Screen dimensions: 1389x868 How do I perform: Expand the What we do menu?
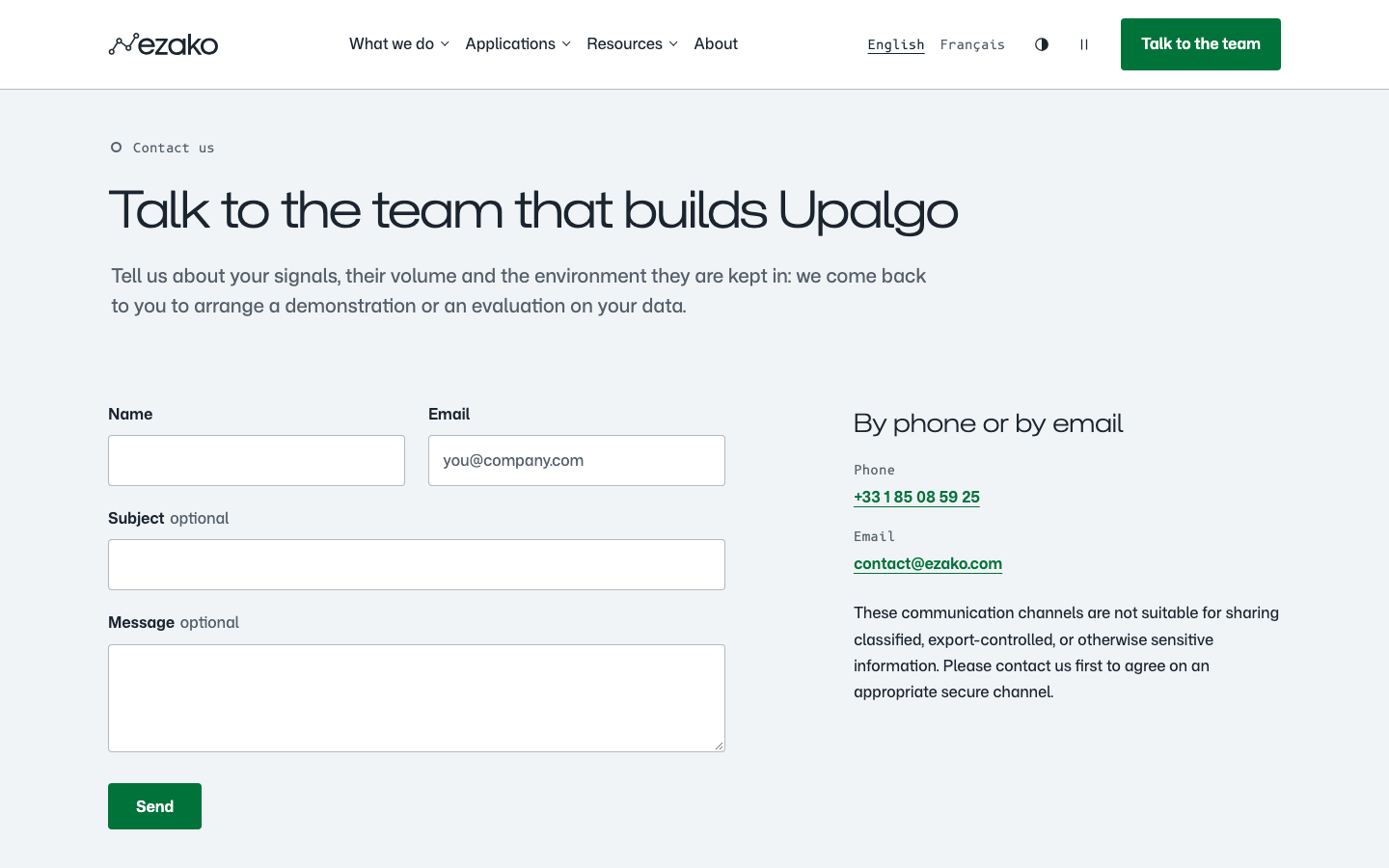[399, 44]
